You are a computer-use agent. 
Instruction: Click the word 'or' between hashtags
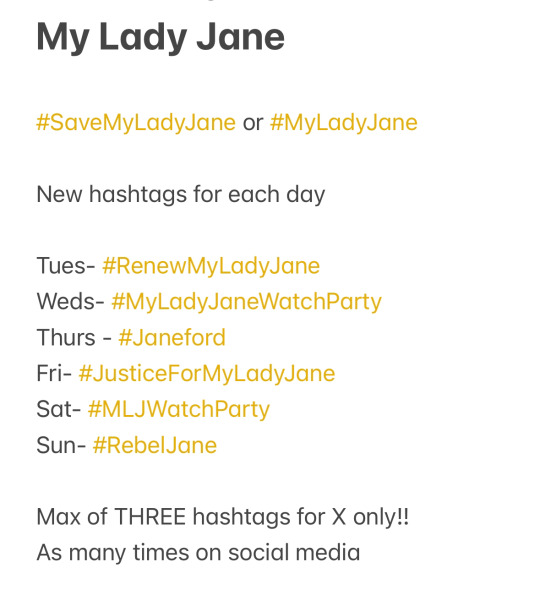253,123
